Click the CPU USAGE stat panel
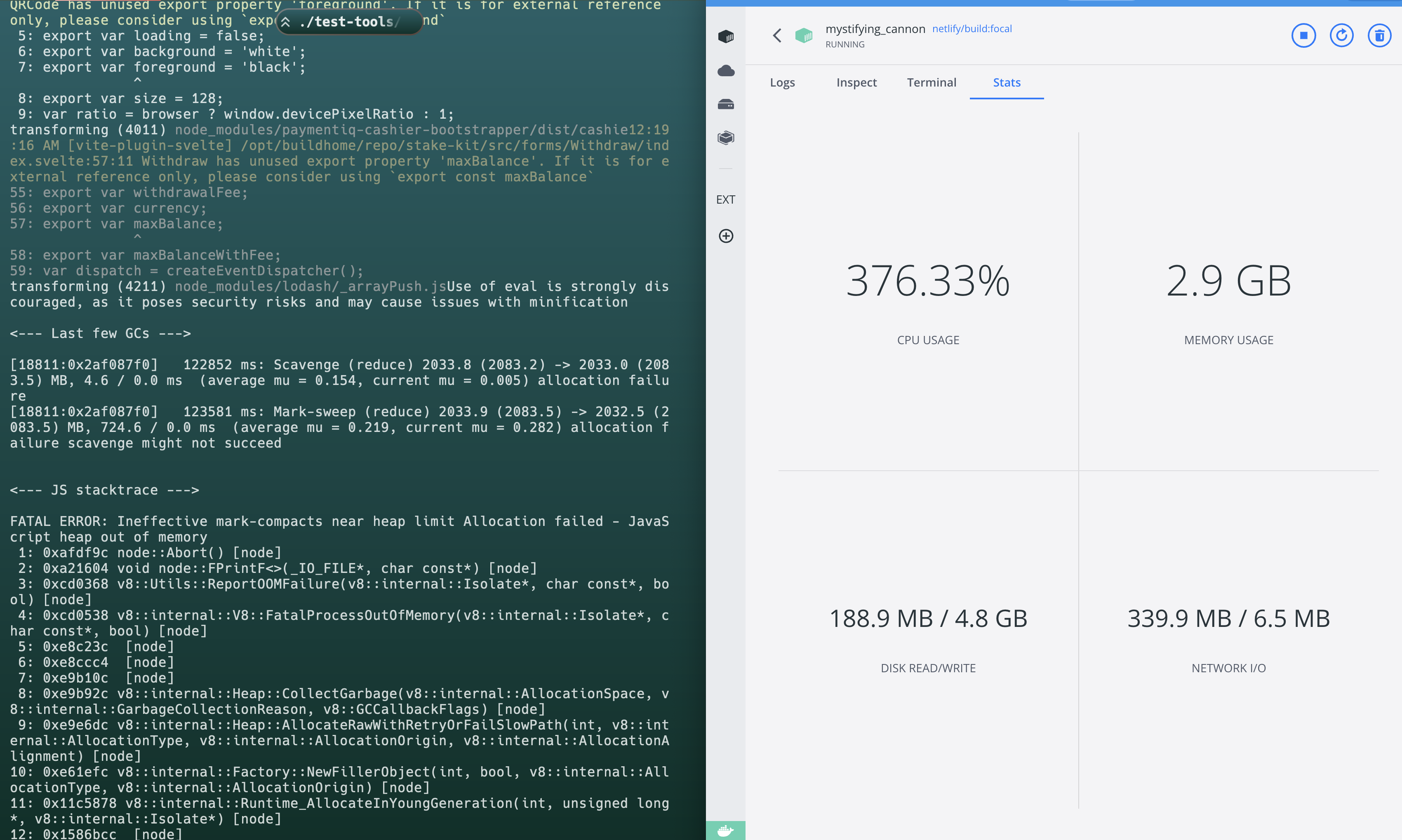The height and width of the screenshot is (840, 1402). 927,311
